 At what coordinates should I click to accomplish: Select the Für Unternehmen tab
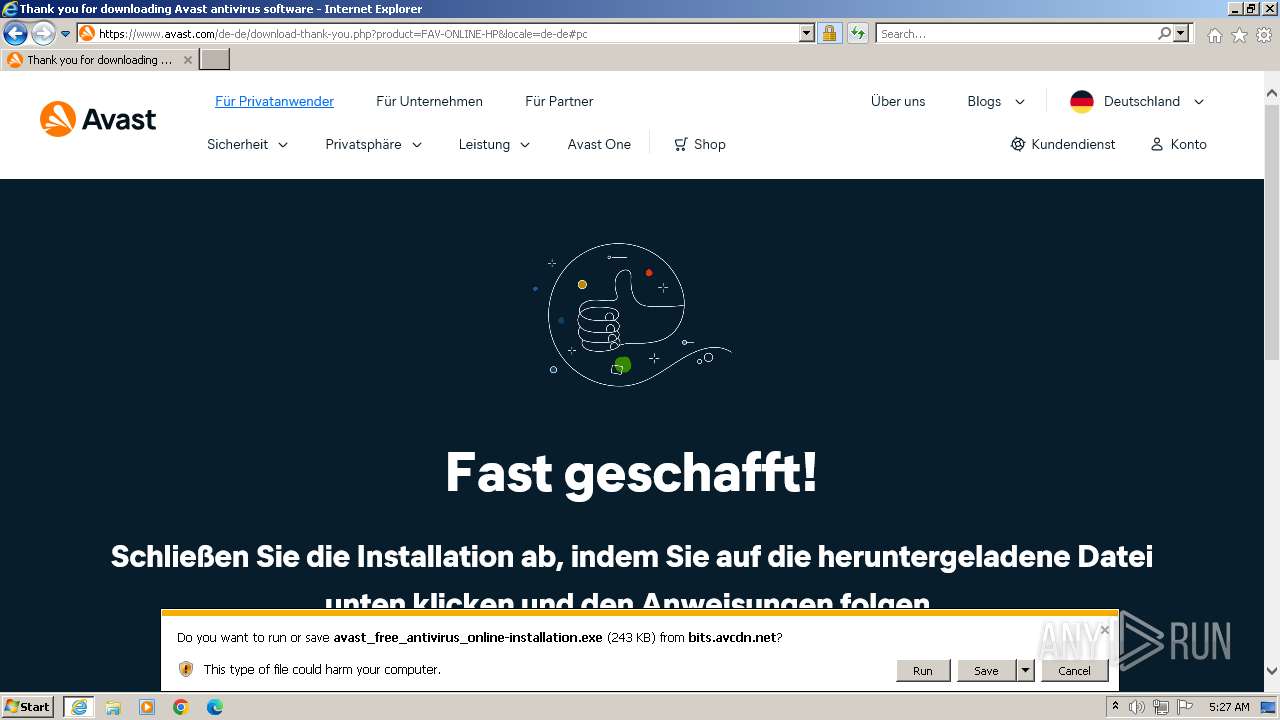tap(429, 101)
